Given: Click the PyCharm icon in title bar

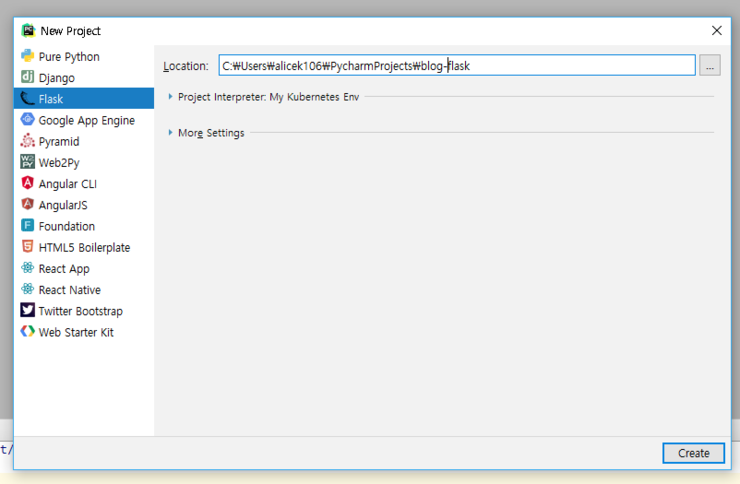Looking at the screenshot, I should (x=28, y=31).
